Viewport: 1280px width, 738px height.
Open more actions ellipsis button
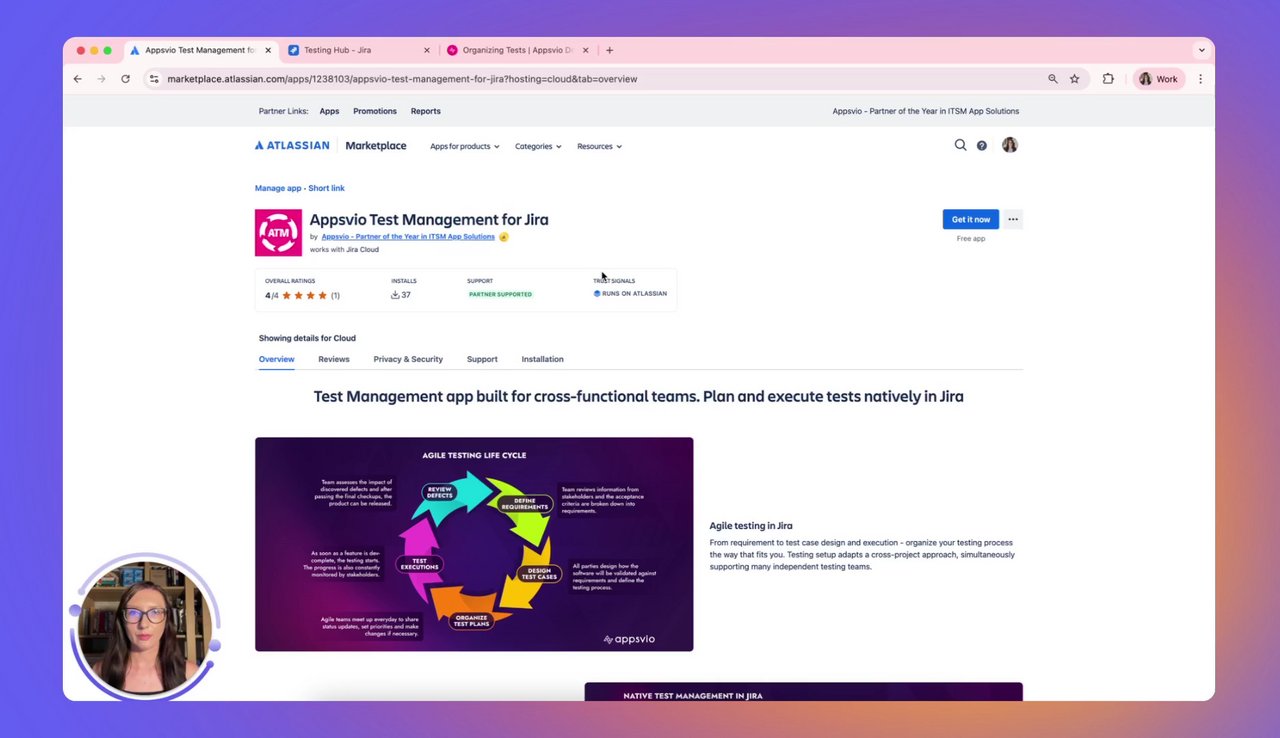click(x=1013, y=219)
